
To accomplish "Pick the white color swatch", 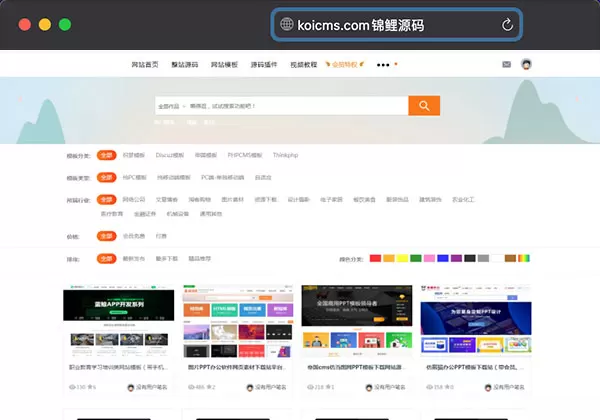I will tap(497, 259).
